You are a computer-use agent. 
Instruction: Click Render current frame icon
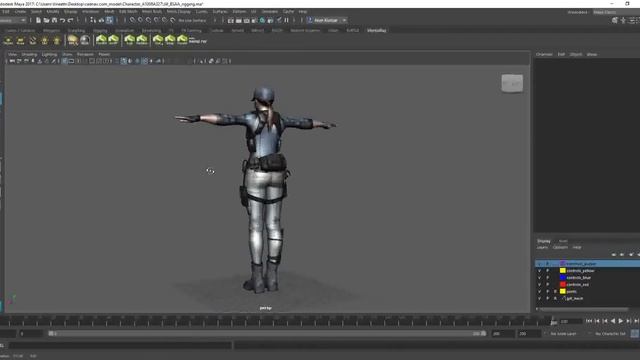tap(239, 20)
